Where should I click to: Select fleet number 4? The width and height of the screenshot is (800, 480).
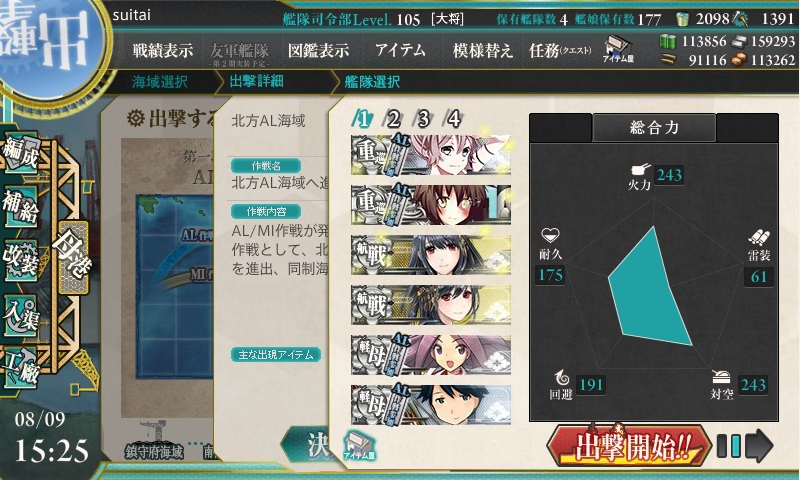[x=454, y=120]
